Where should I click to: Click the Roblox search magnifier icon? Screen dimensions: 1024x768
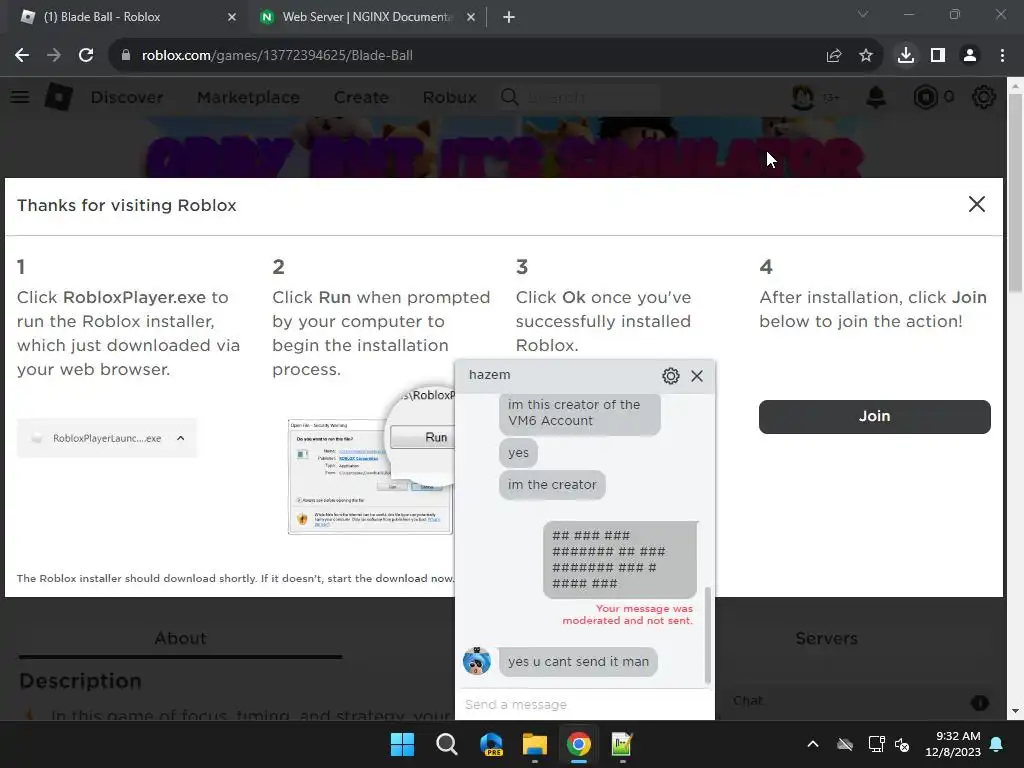pos(509,97)
